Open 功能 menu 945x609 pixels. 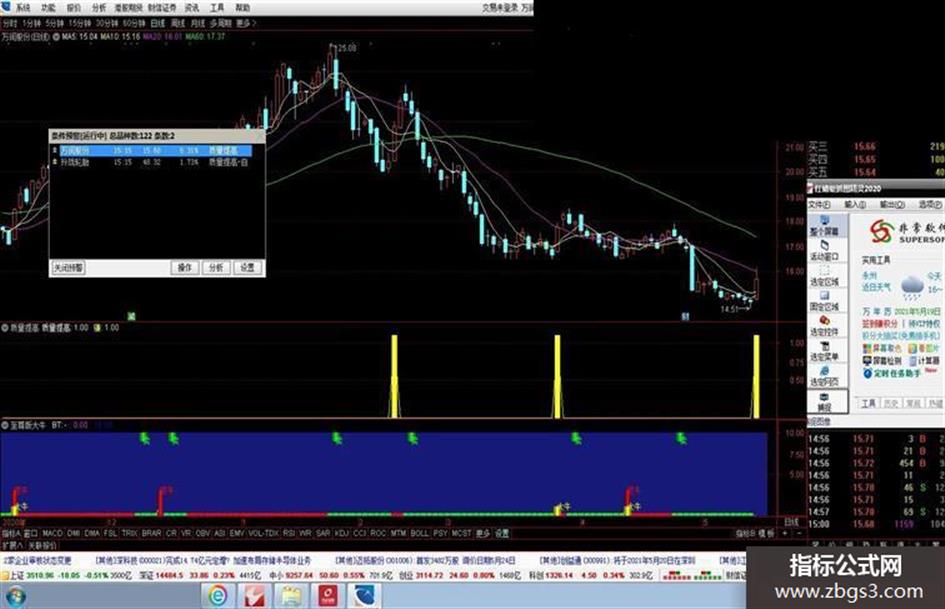click(48, 8)
